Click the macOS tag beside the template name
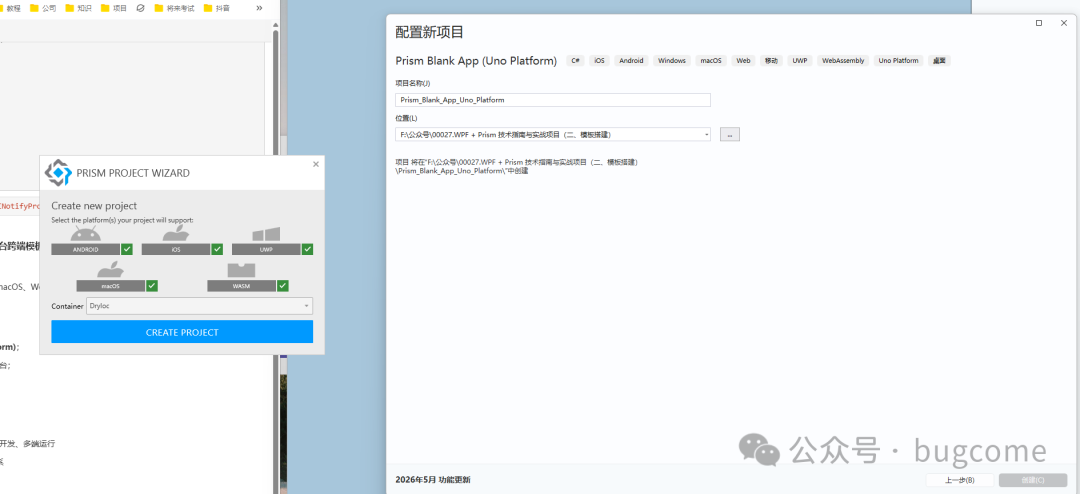The image size is (1080, 494). (711, 61)
